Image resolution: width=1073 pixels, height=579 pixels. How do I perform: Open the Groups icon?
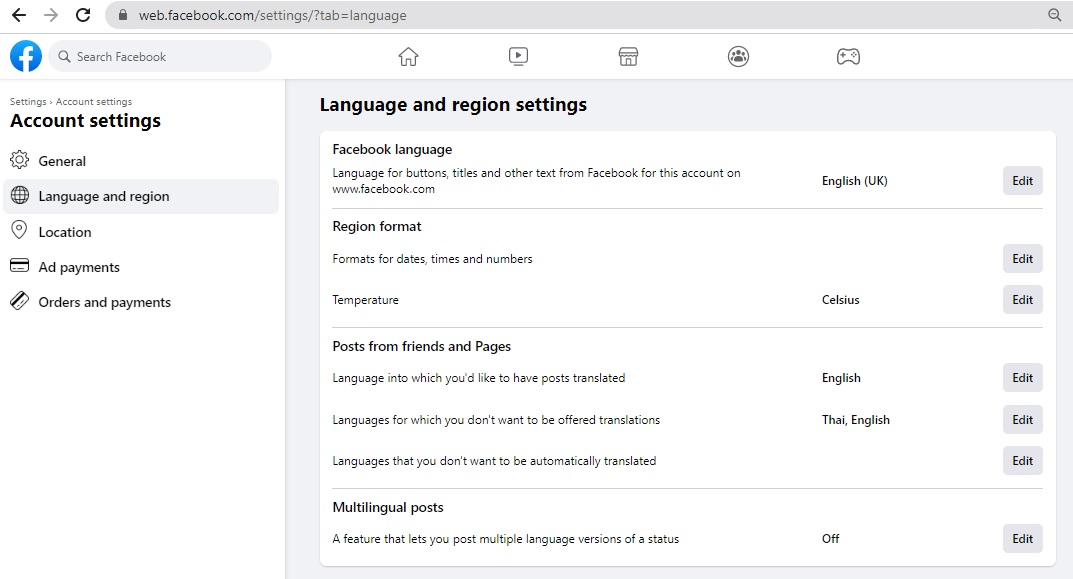click(738, 57)
